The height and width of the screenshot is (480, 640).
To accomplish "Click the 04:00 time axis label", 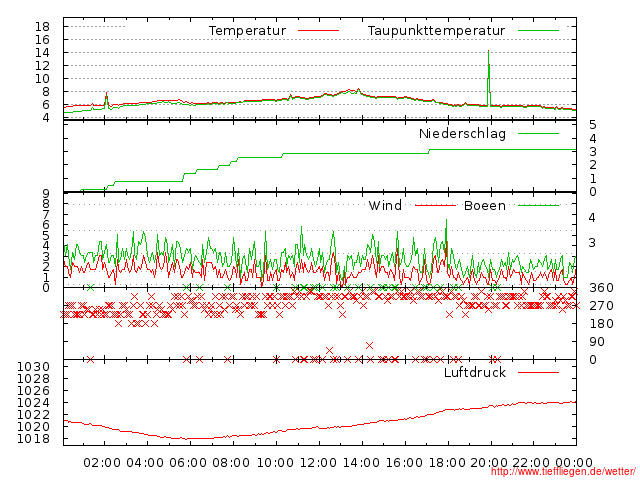I will coord(145,463).
